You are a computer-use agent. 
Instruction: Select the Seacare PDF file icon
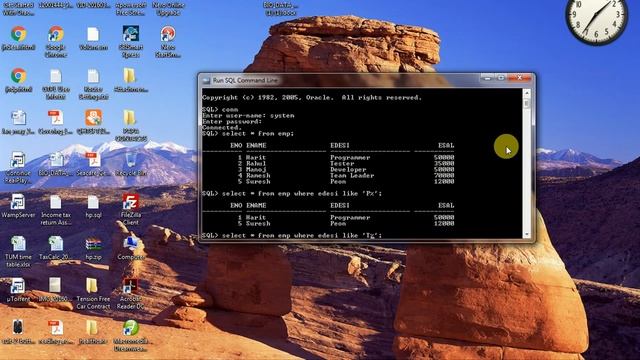[x=93, y=164]
